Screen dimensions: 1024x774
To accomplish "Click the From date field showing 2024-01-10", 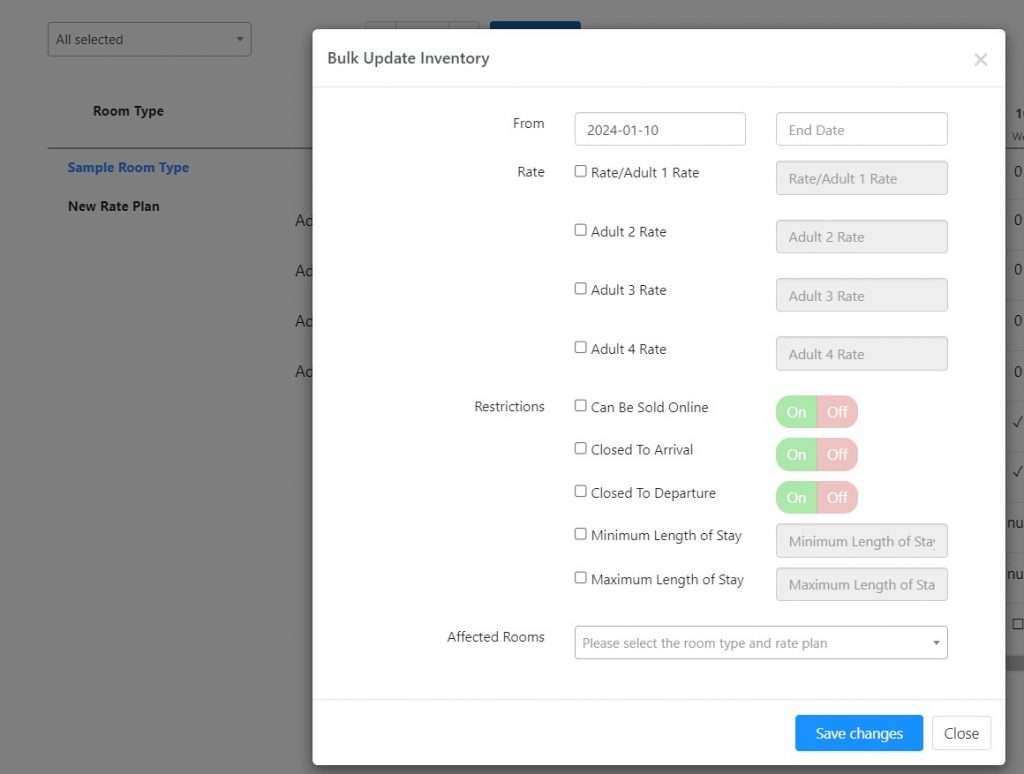I will click(659, 128).
